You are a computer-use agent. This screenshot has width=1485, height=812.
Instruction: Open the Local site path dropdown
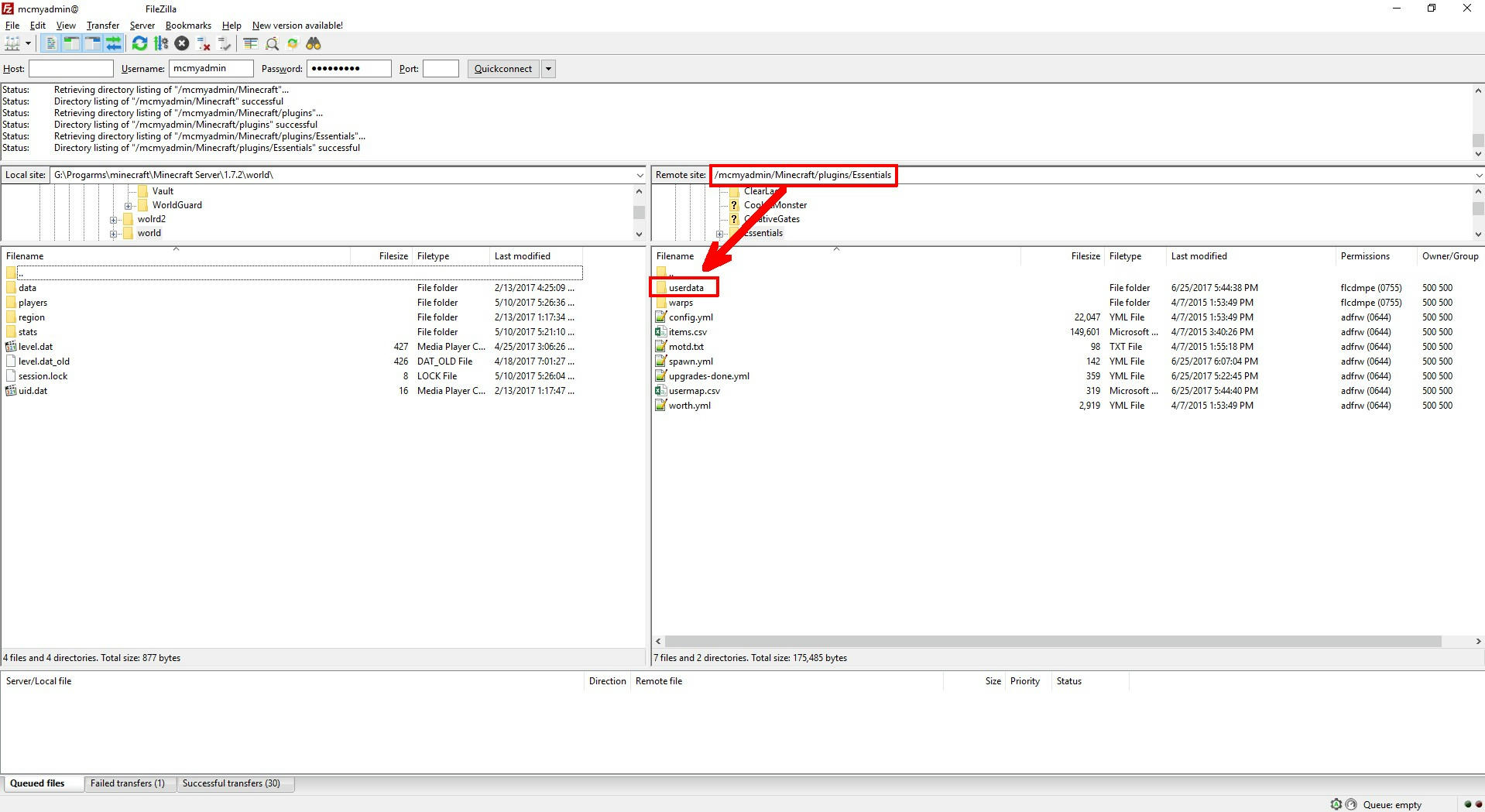point(640,175)
